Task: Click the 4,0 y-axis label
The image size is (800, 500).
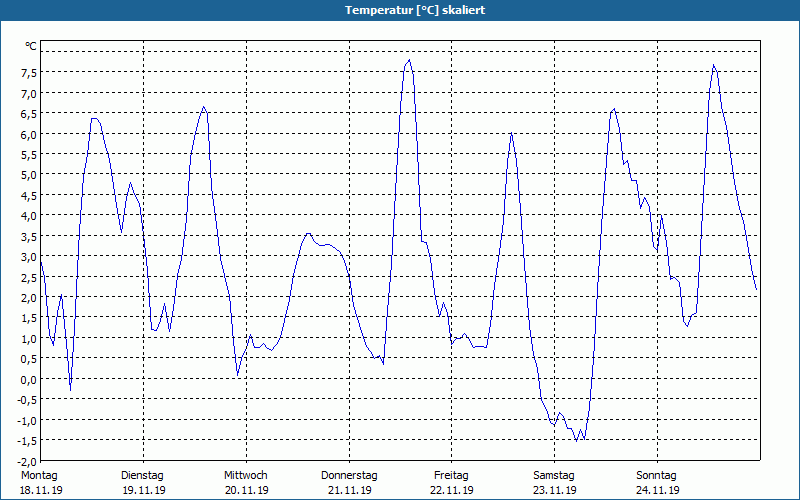Action: 29,215
